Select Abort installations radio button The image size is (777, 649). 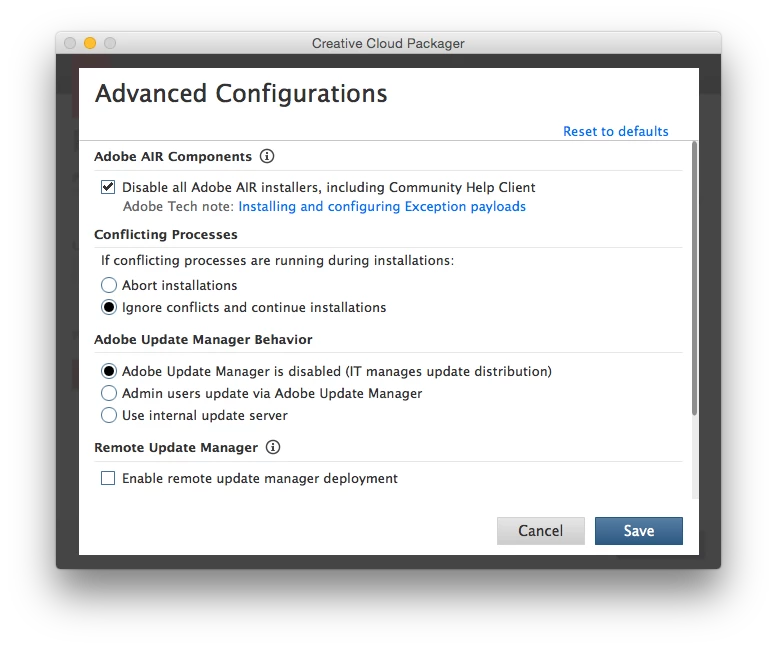[109, 285]
